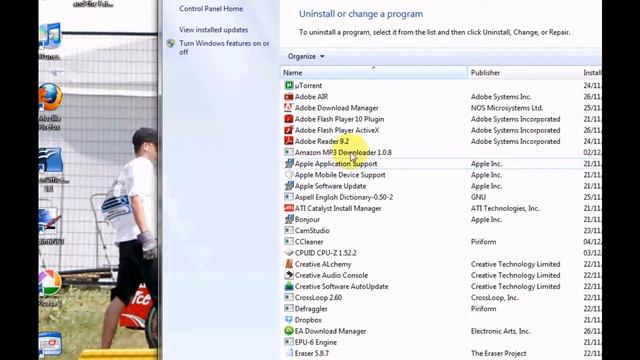The image size is (640, 360).
Task: Select the µTorrent name text
Action: click(308, 85)
